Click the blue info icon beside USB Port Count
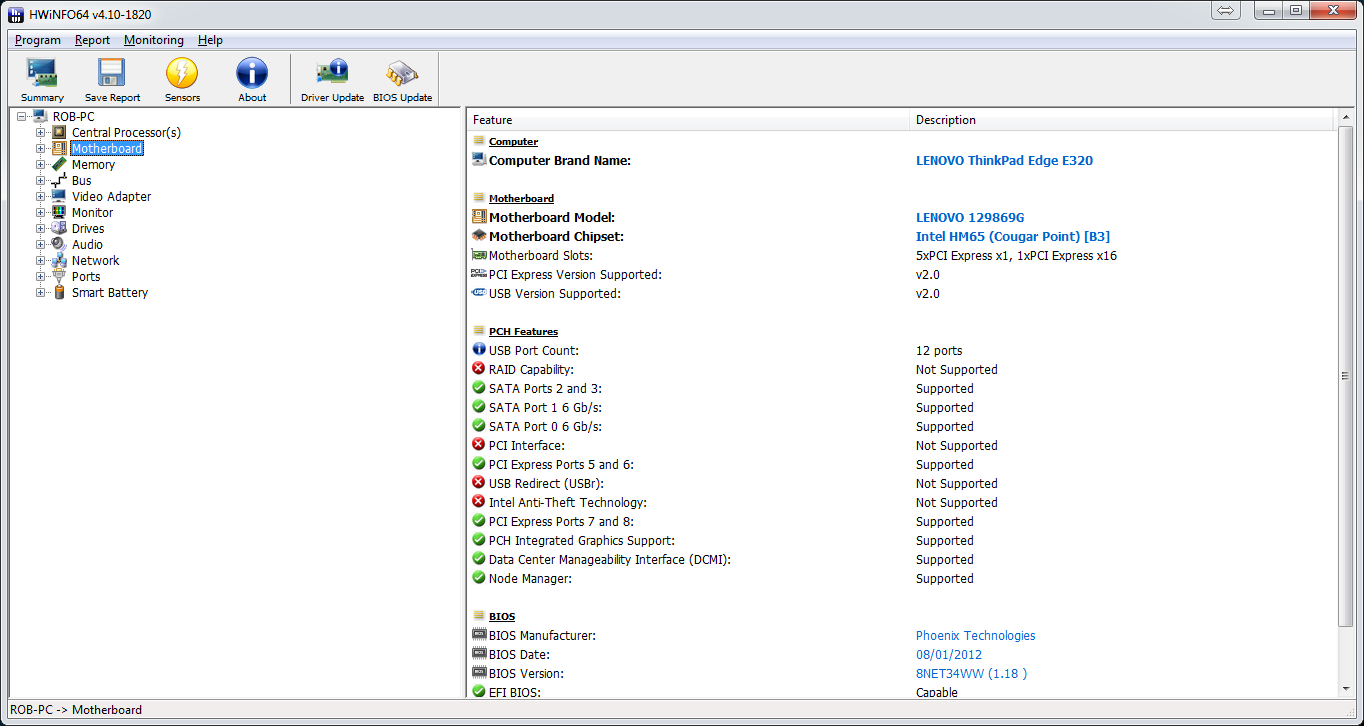The image size is (1364, 726). [478, 350]
